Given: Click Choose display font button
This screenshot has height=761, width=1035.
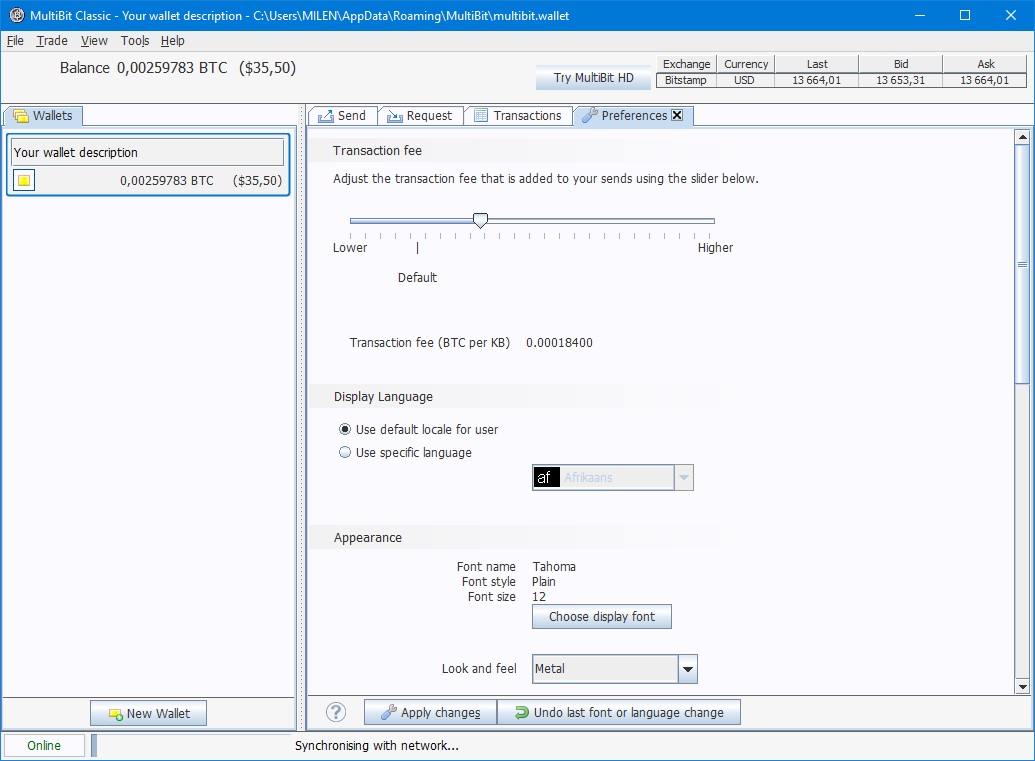Looking at the screenshot, I should point(602,616).
